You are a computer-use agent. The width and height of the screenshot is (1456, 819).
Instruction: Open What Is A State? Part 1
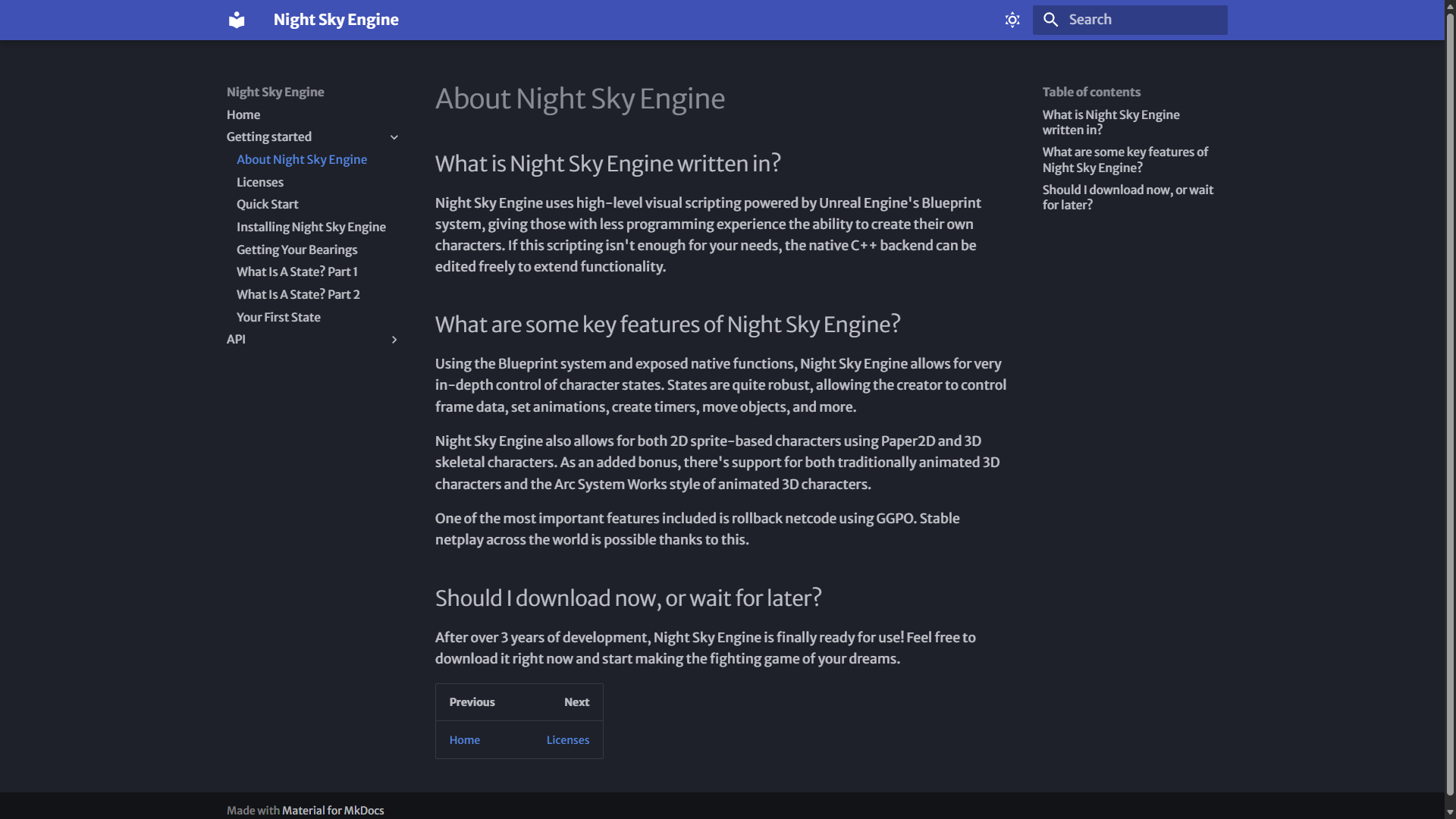(x=297, y=271)
